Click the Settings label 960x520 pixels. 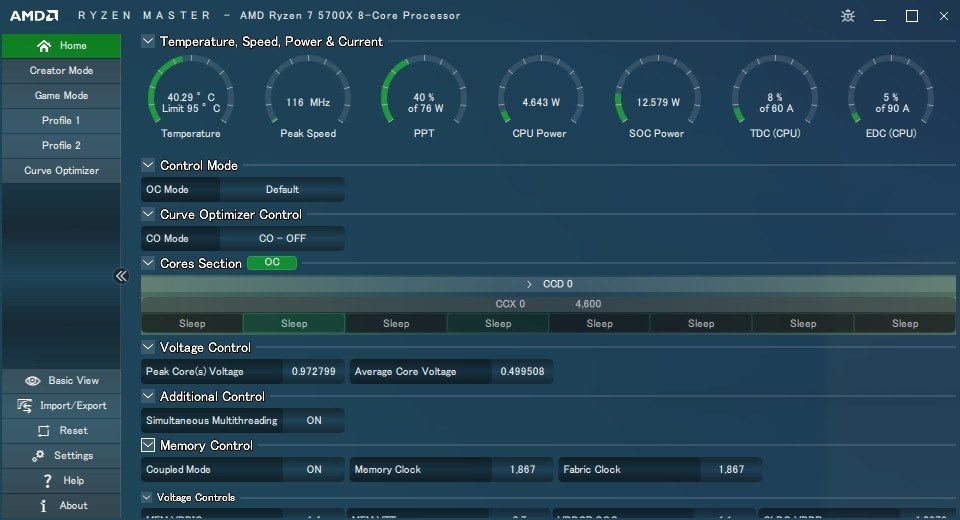point(73,456)
